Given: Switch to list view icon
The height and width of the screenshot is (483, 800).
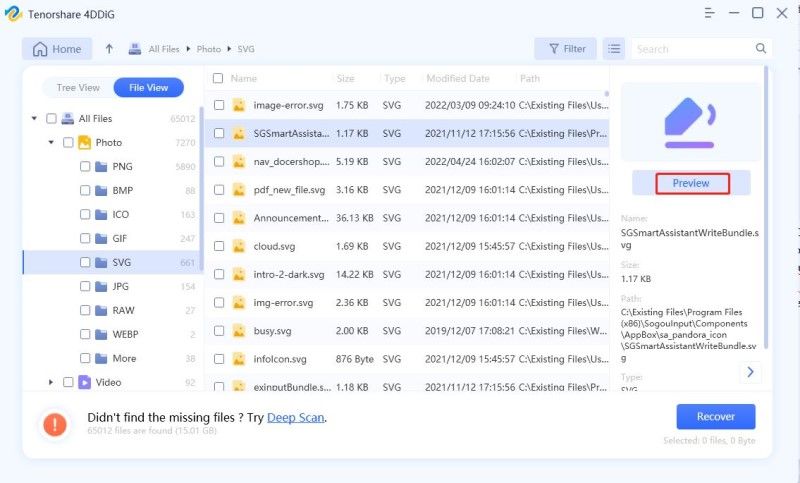Looking at the screenshot, I should coord(614,49).
